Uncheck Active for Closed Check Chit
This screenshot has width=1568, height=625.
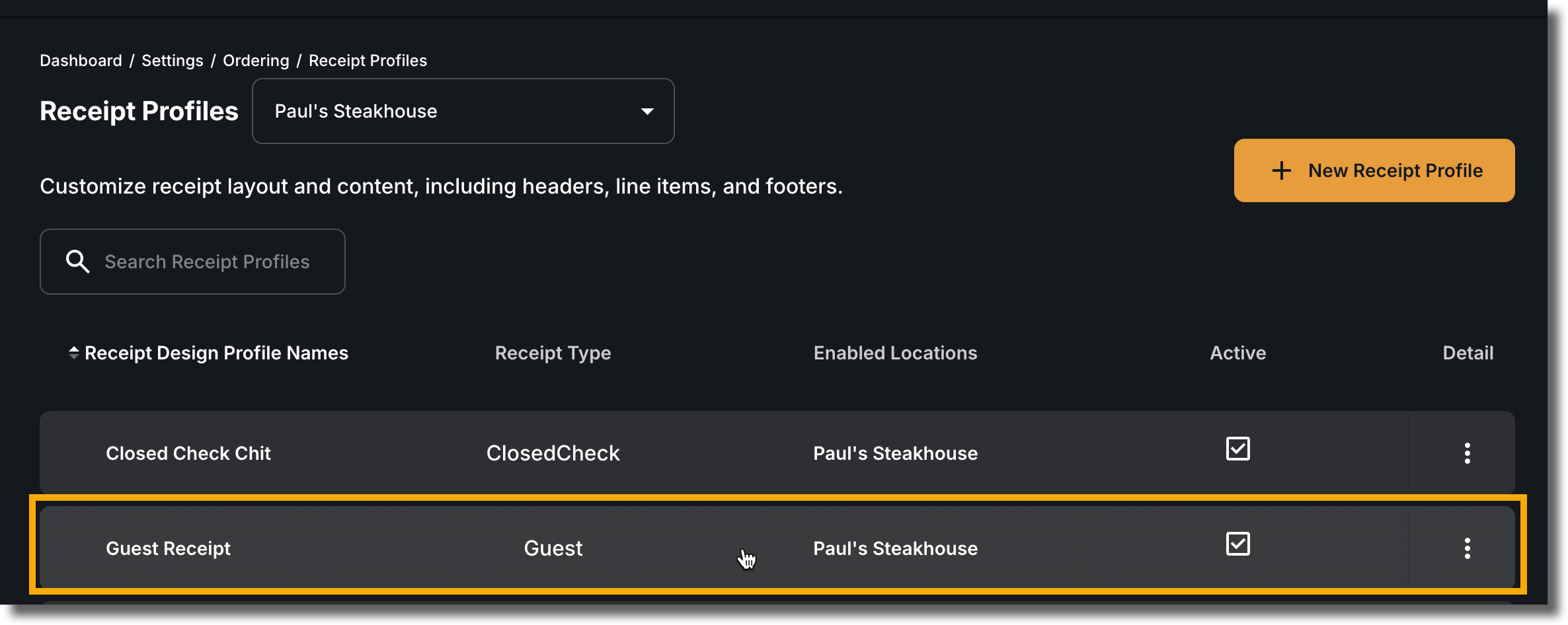pyautogui.click(x=1237, y=449)
